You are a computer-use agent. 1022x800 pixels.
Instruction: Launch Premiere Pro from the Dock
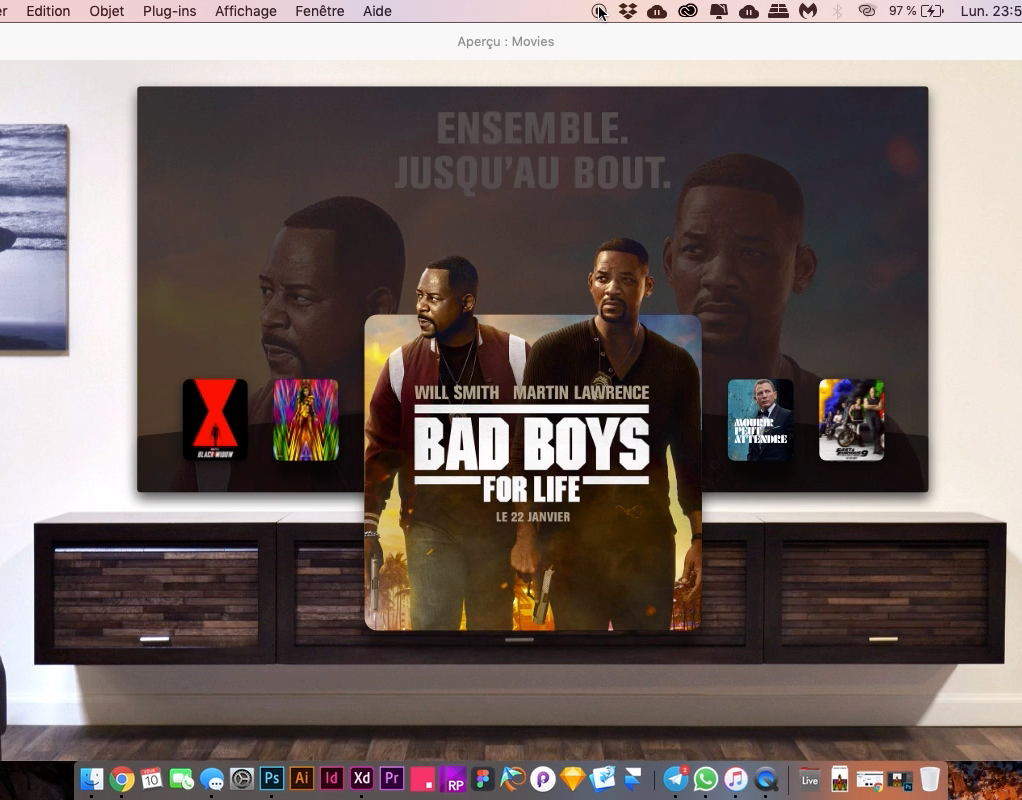click(x=392, y=778)
